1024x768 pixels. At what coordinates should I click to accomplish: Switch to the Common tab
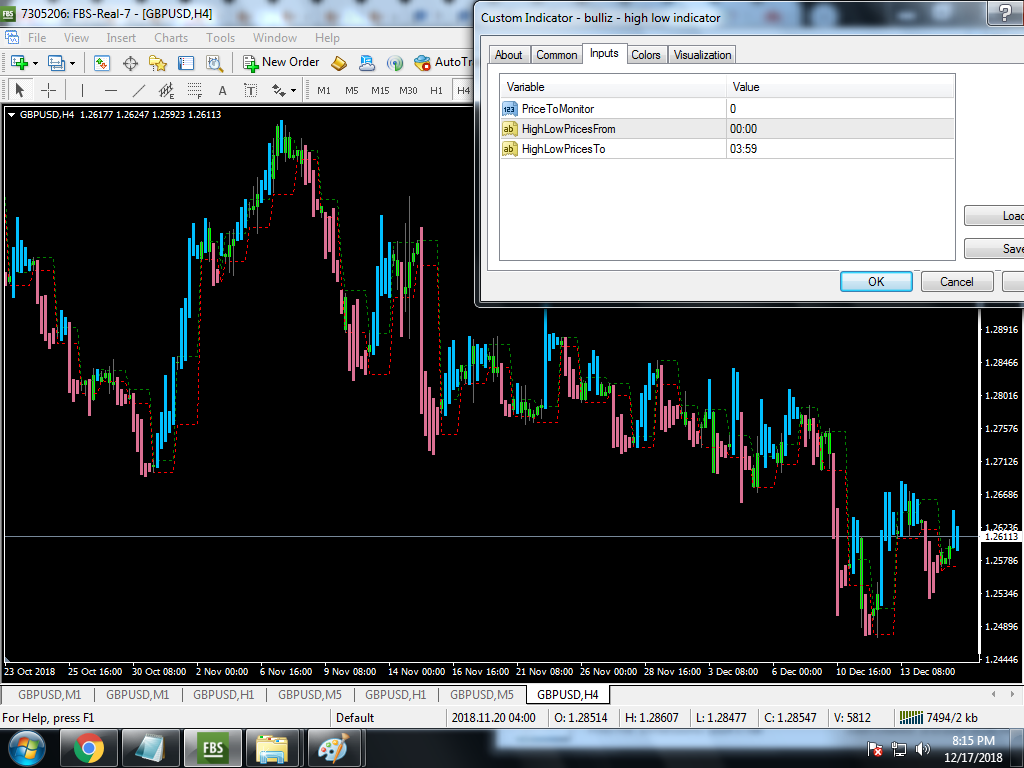[557, 55]
